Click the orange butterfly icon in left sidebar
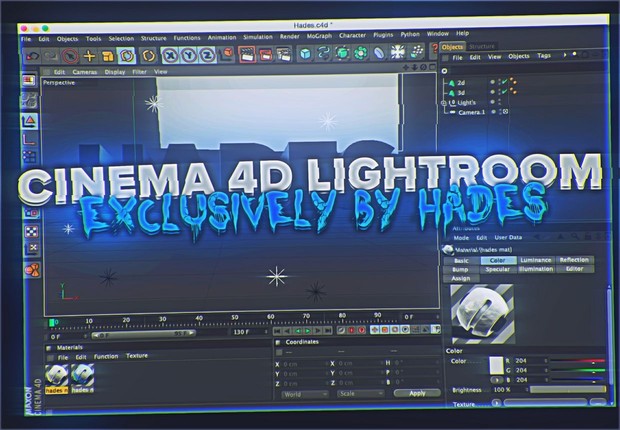This screenshot has width=620, height=430. [x=32, y=271]
